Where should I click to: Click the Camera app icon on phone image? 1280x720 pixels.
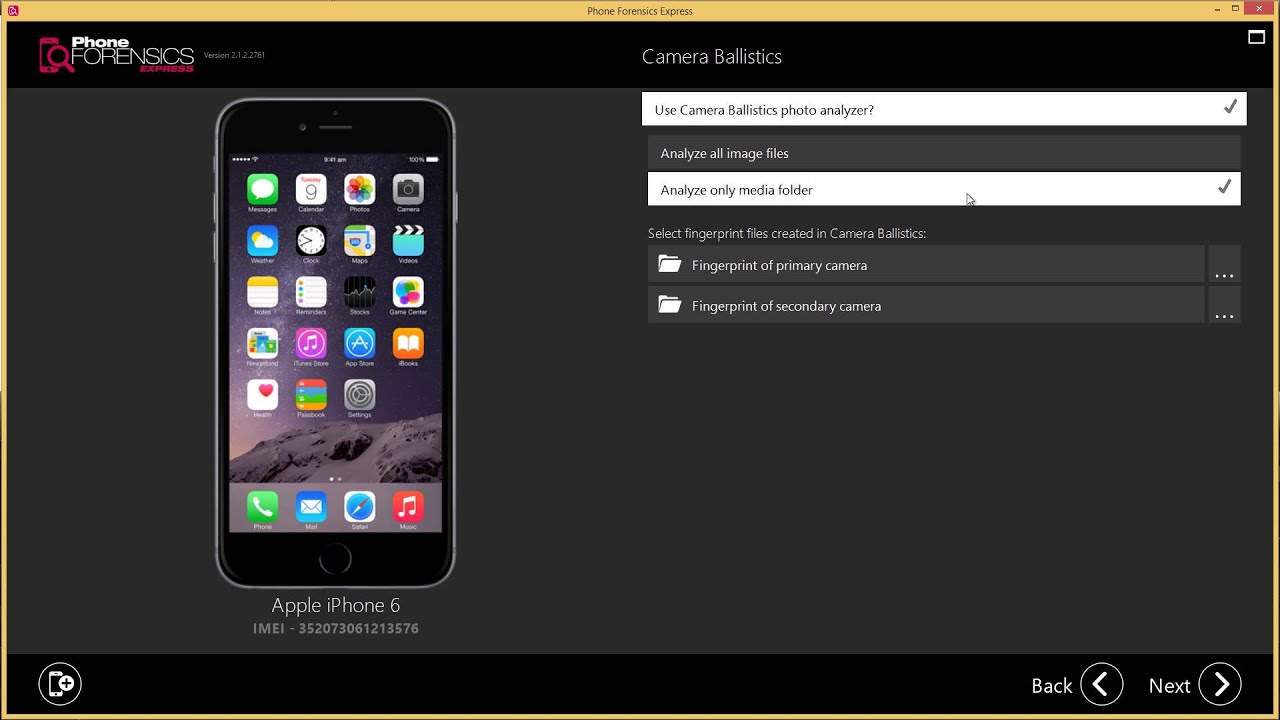408,189
